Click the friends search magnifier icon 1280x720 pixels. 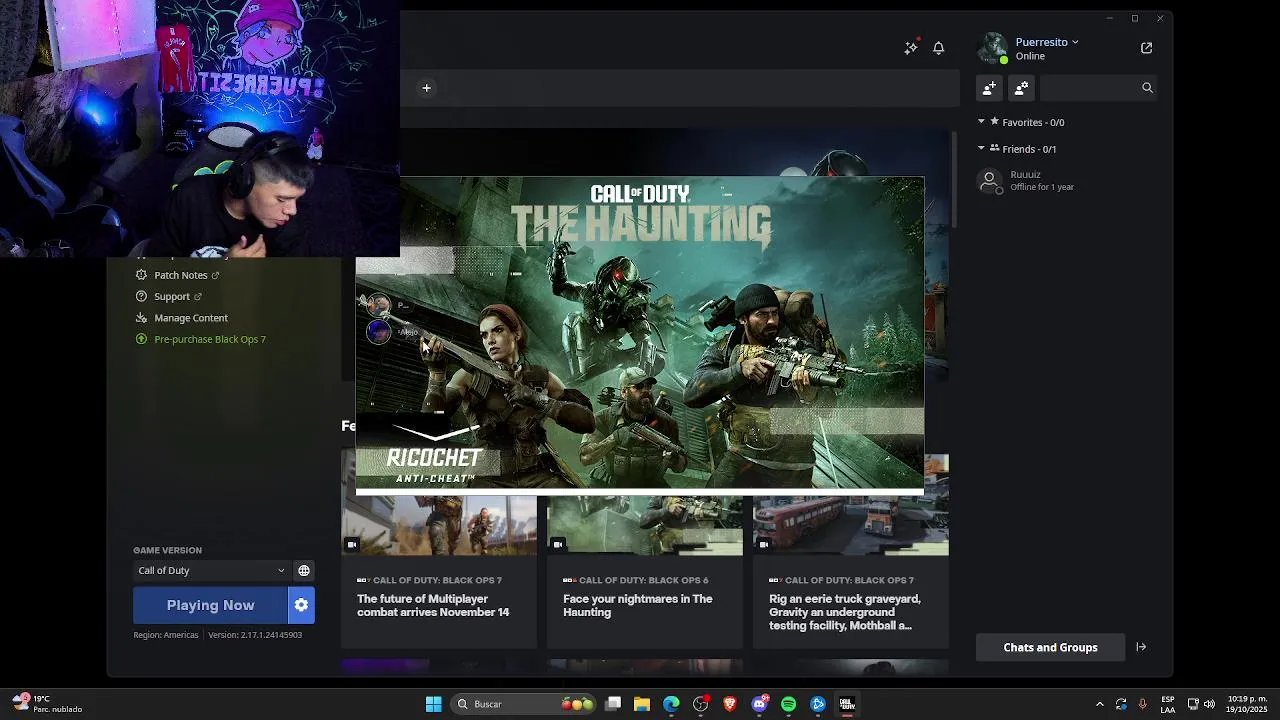point(1147,88)
